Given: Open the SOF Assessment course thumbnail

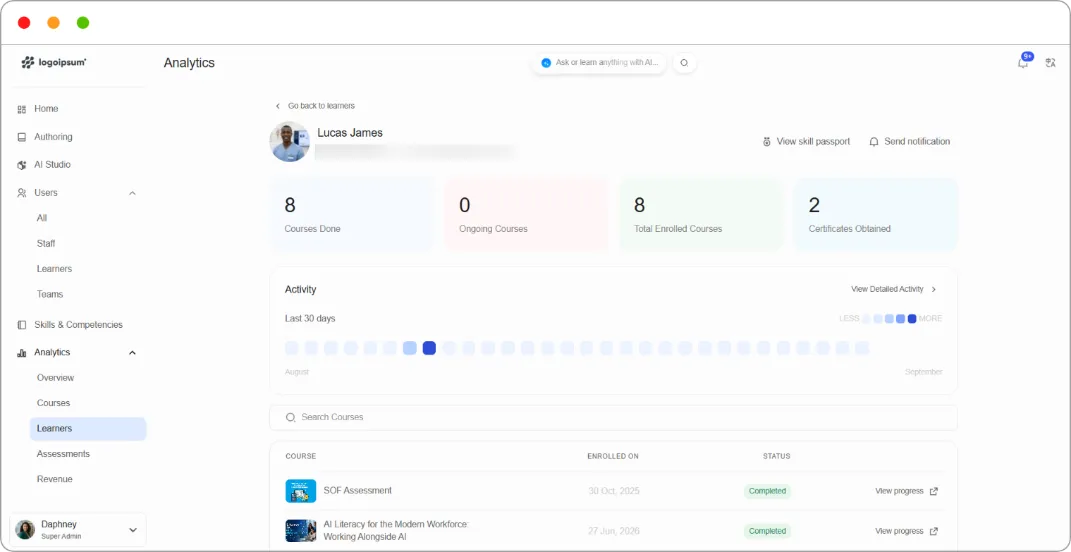Looking at the screenshot, I should click(301, 491).
